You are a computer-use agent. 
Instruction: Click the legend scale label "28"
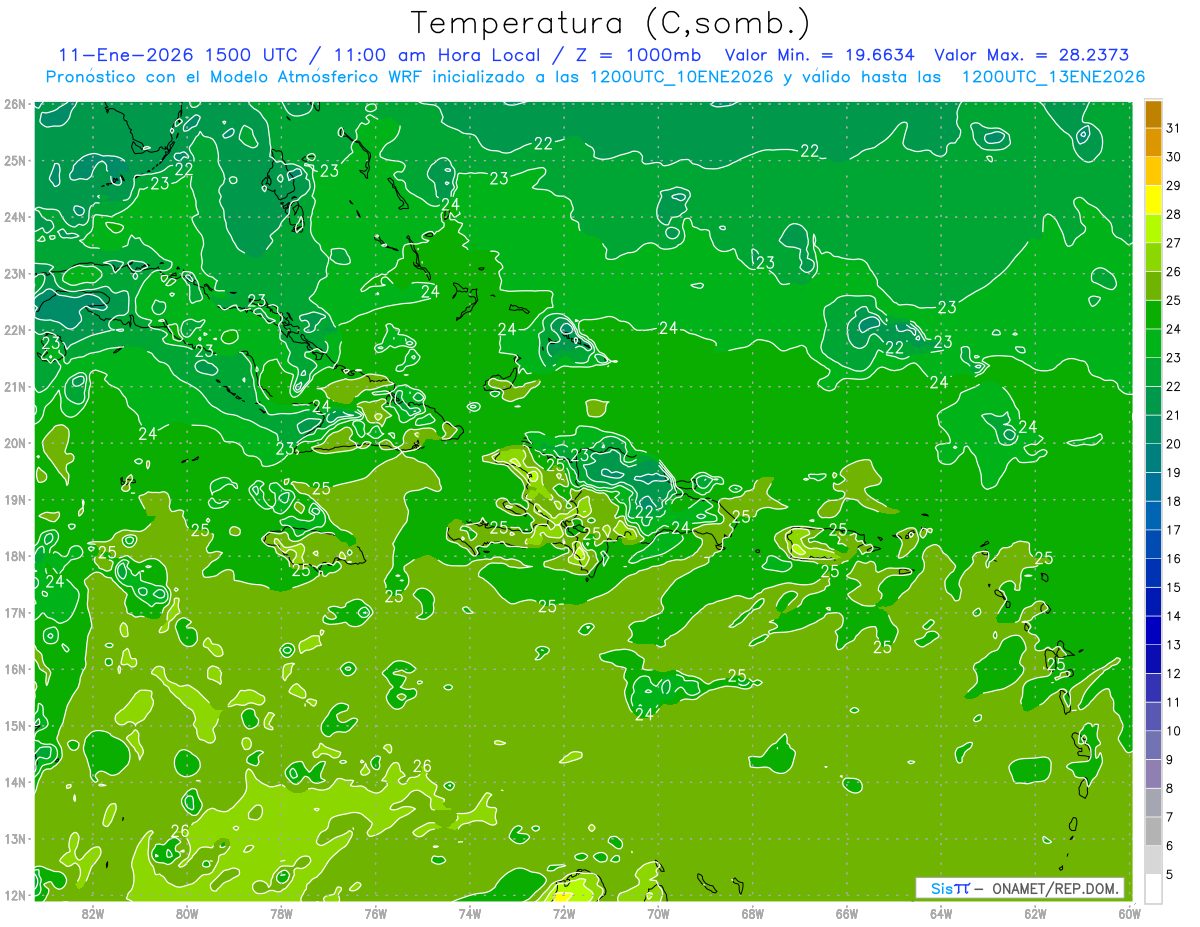point(1174,214)
